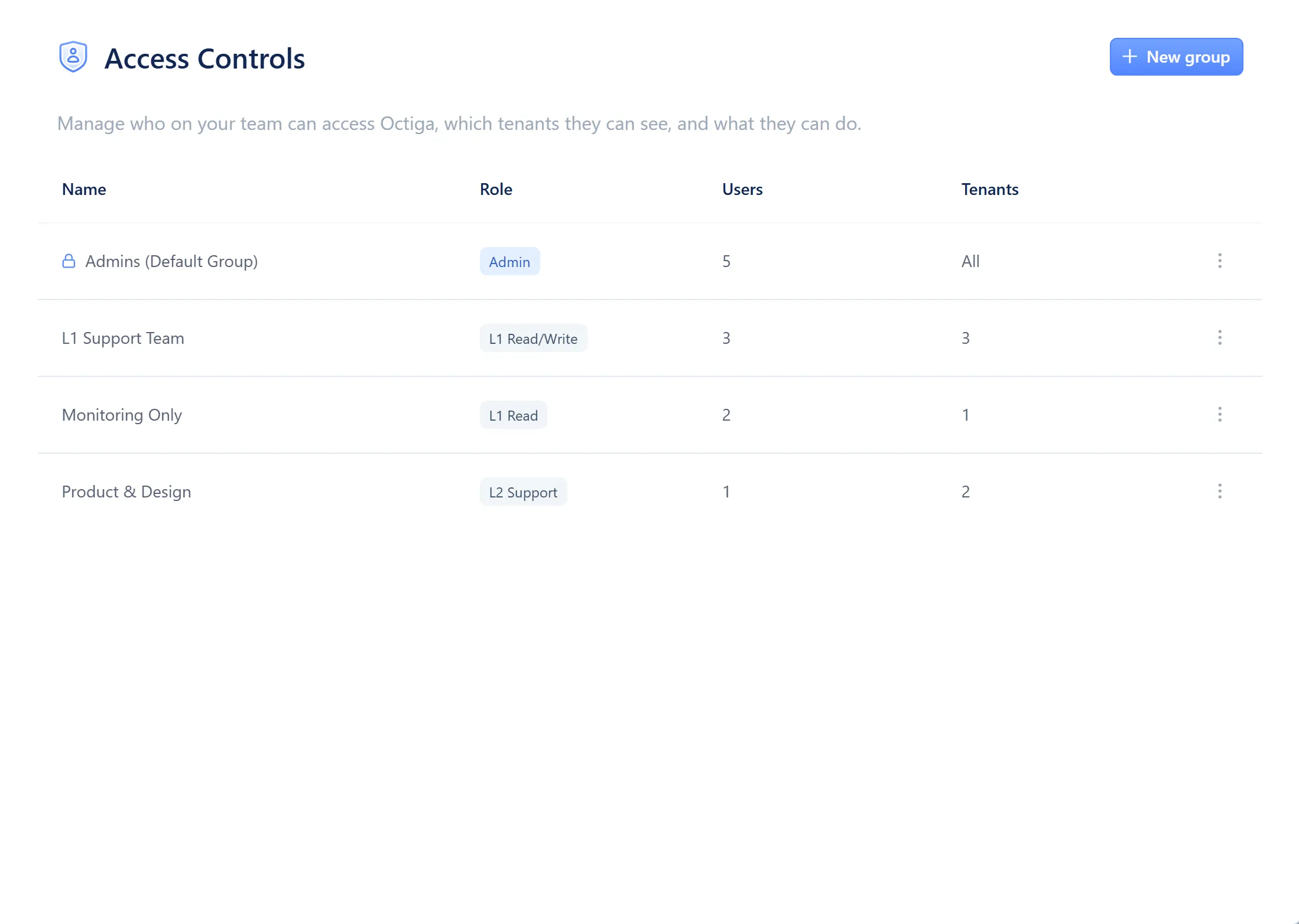
Task: Click the Users column header
Action: pyautogui.click(x=742, y=189)
